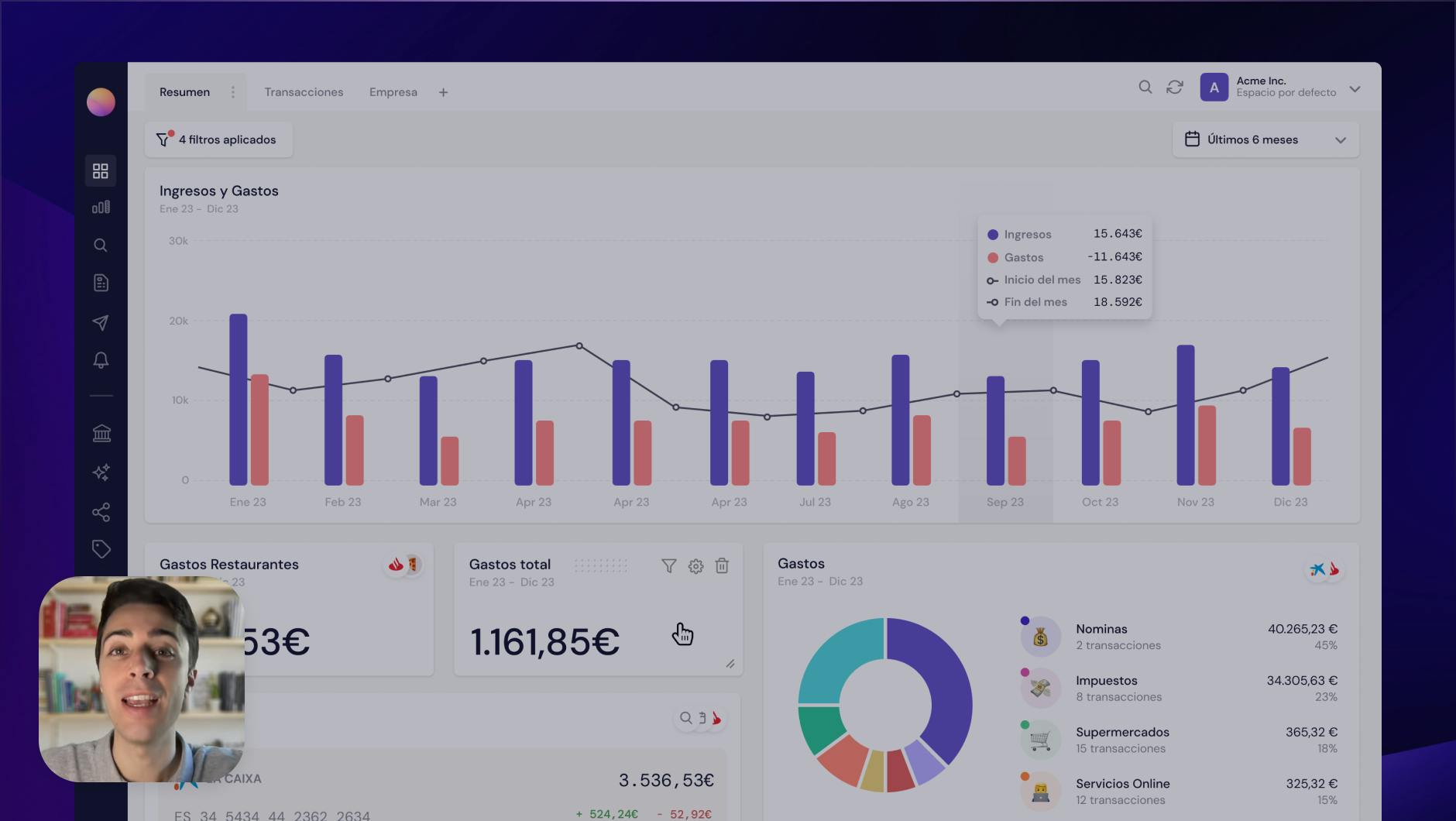The image size is (1456, 821).
Task: Click the Gastos total drag handle dots
Action: [601, 565]
